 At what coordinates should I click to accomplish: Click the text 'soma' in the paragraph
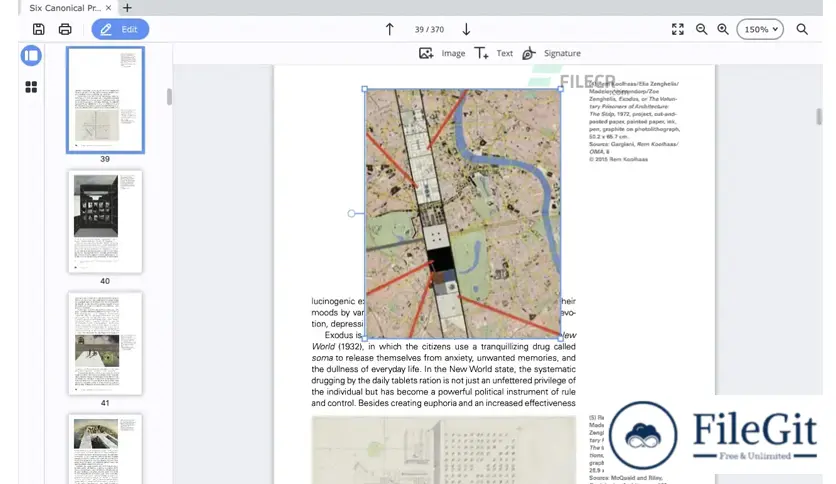click(x=322, y=358)
